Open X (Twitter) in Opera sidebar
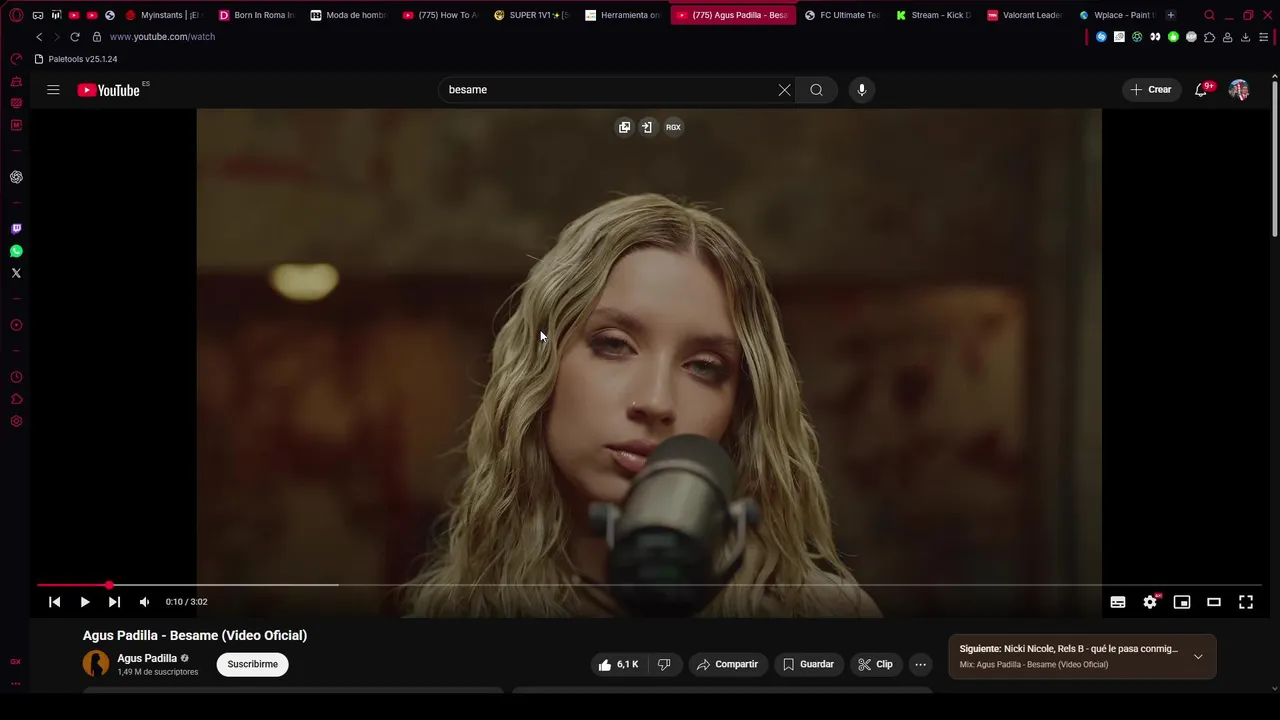The image size is (1280, 720). tap(16, 273)
